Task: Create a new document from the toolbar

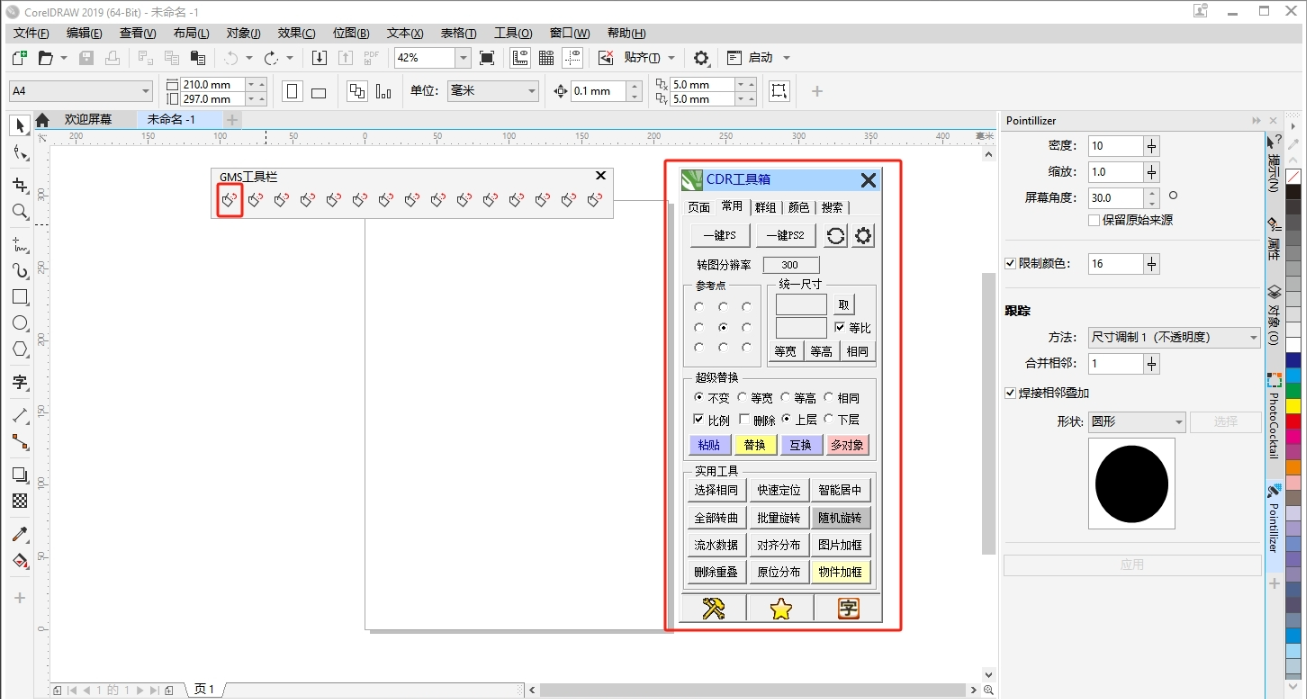Action: (x=19, y=58)
